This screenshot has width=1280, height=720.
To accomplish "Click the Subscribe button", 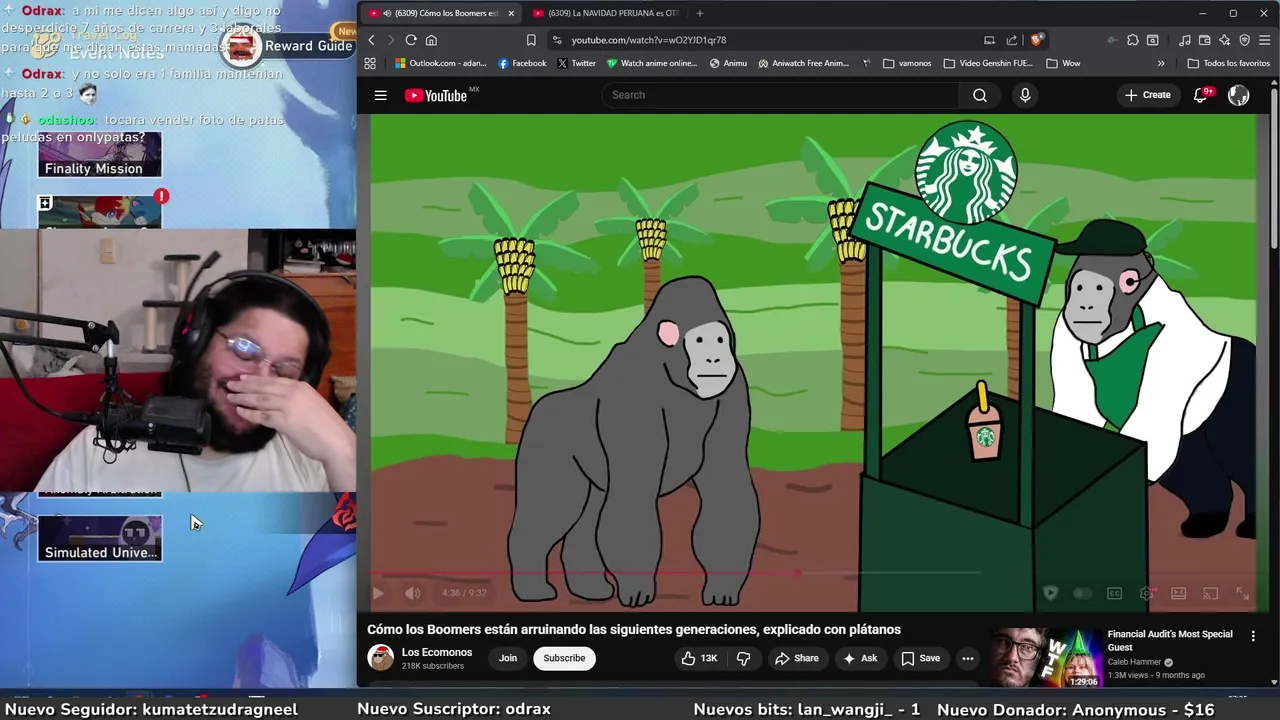I will click(564, 658).
